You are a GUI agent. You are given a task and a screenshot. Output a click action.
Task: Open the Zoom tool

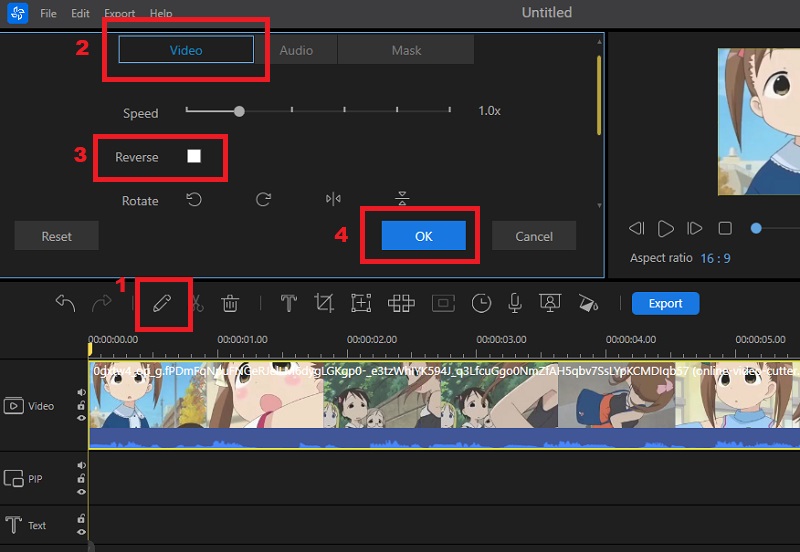[x=361, y=303]
